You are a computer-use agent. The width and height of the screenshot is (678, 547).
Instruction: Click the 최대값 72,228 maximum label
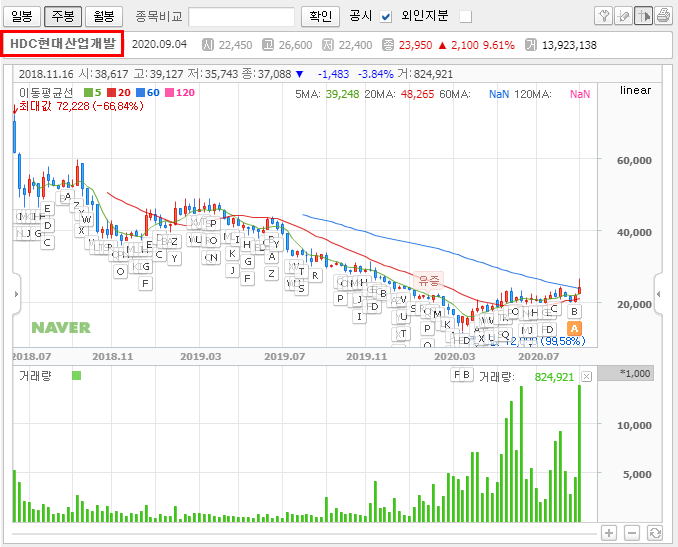point(81,106)
